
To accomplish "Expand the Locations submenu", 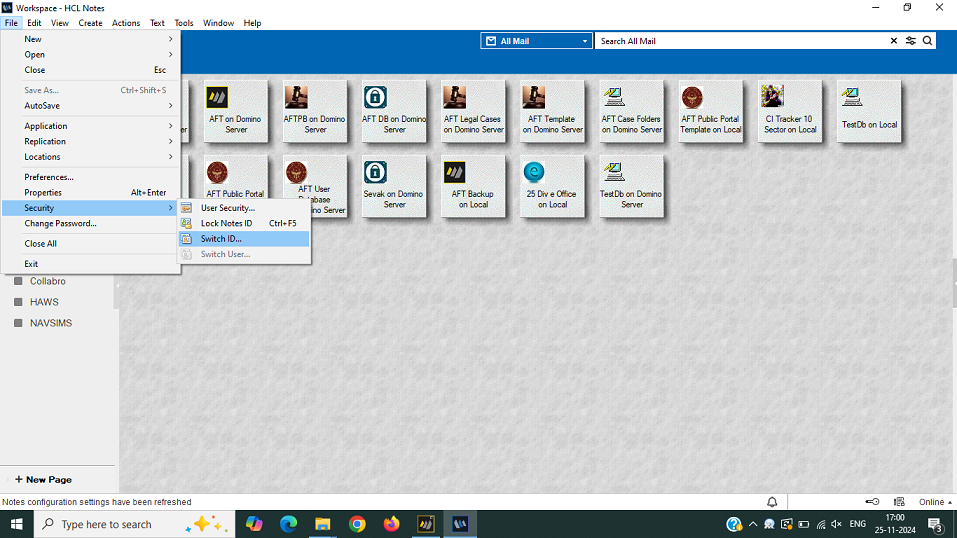I will 91,157.
